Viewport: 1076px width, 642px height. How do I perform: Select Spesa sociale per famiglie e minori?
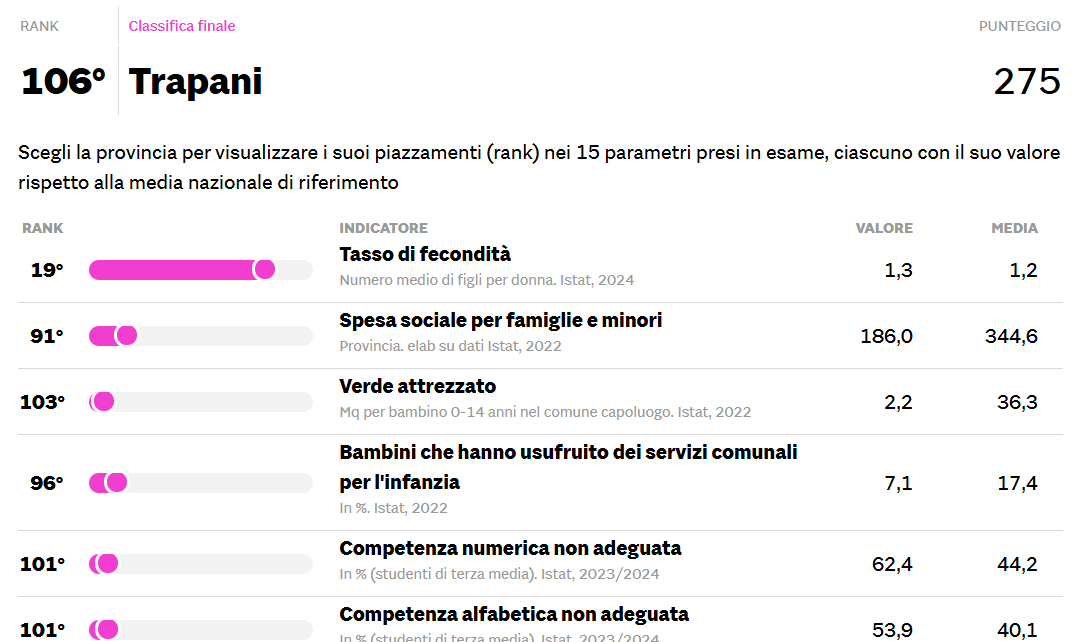click(500, 320)
